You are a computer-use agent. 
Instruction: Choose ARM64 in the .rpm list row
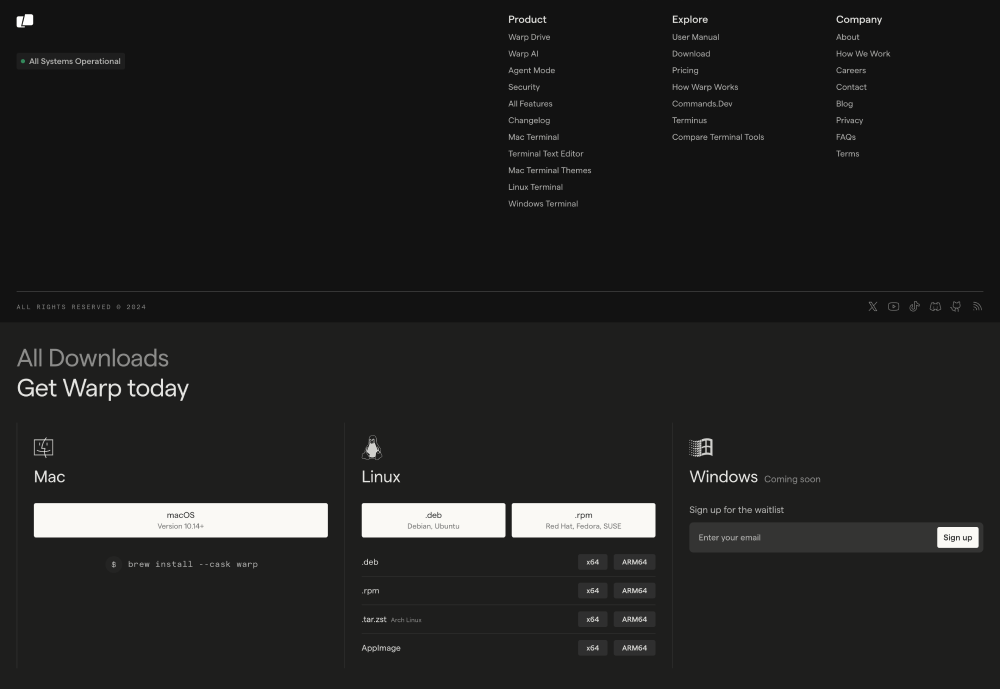coord(634,591)
